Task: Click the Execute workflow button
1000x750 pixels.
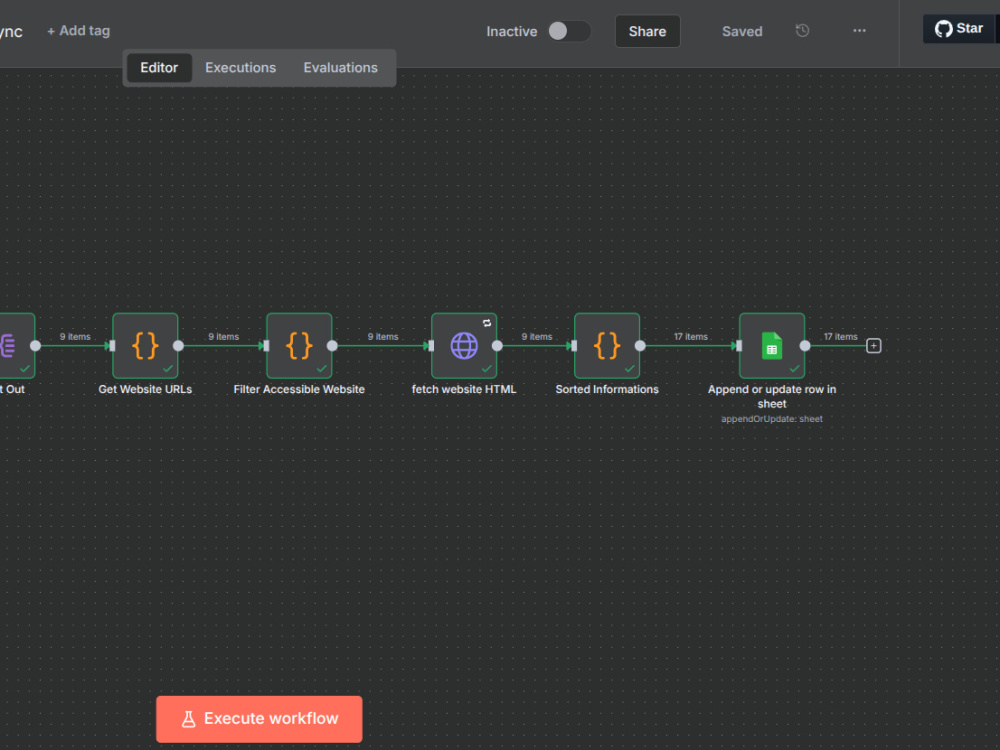Action: 259,719
